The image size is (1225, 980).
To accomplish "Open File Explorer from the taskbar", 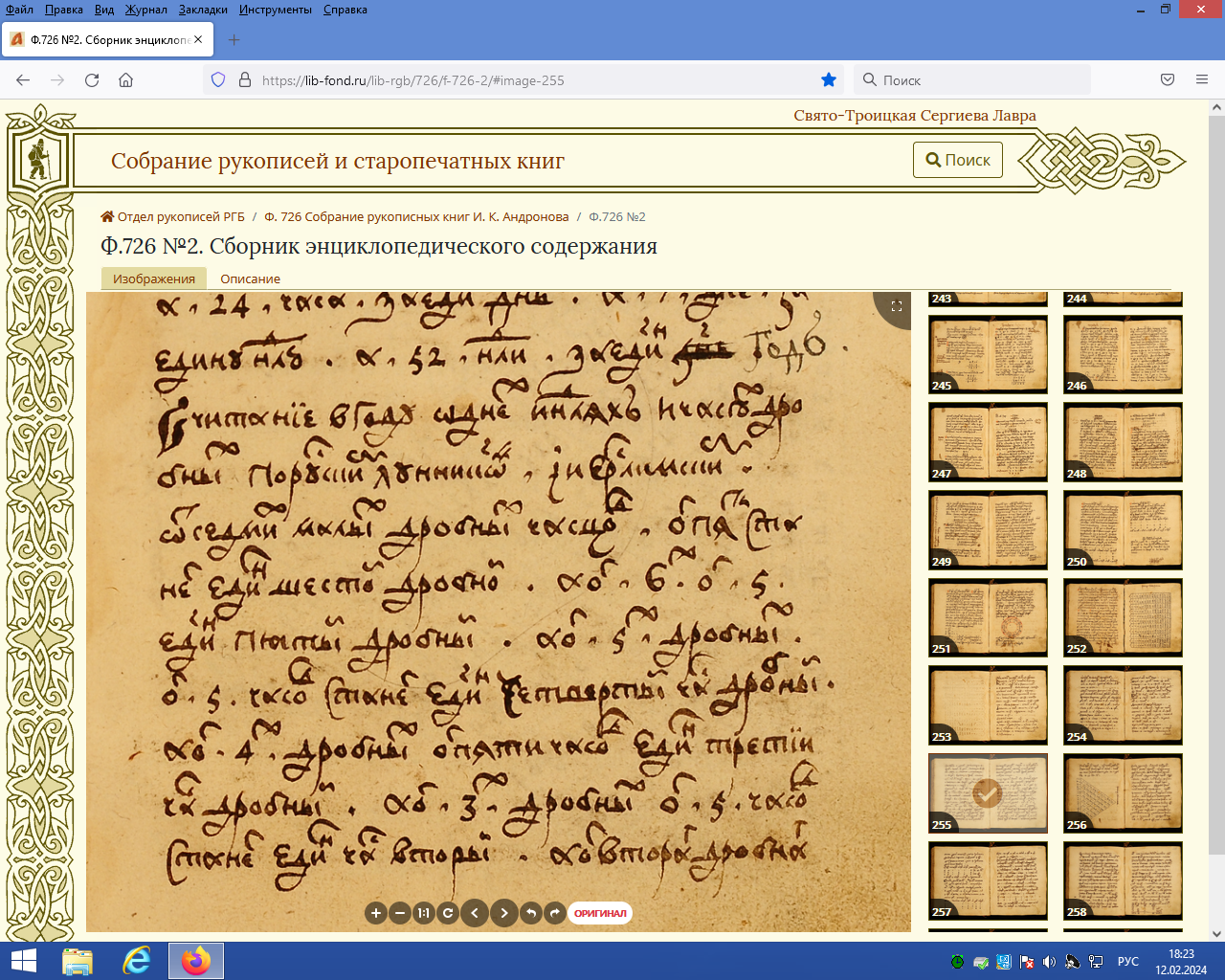I will pos(78,961).
